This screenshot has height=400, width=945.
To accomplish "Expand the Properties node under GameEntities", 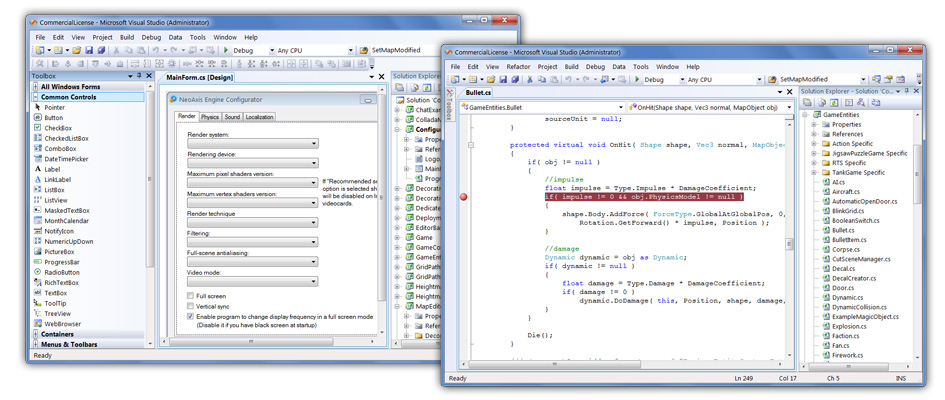I will coord(813,125).
